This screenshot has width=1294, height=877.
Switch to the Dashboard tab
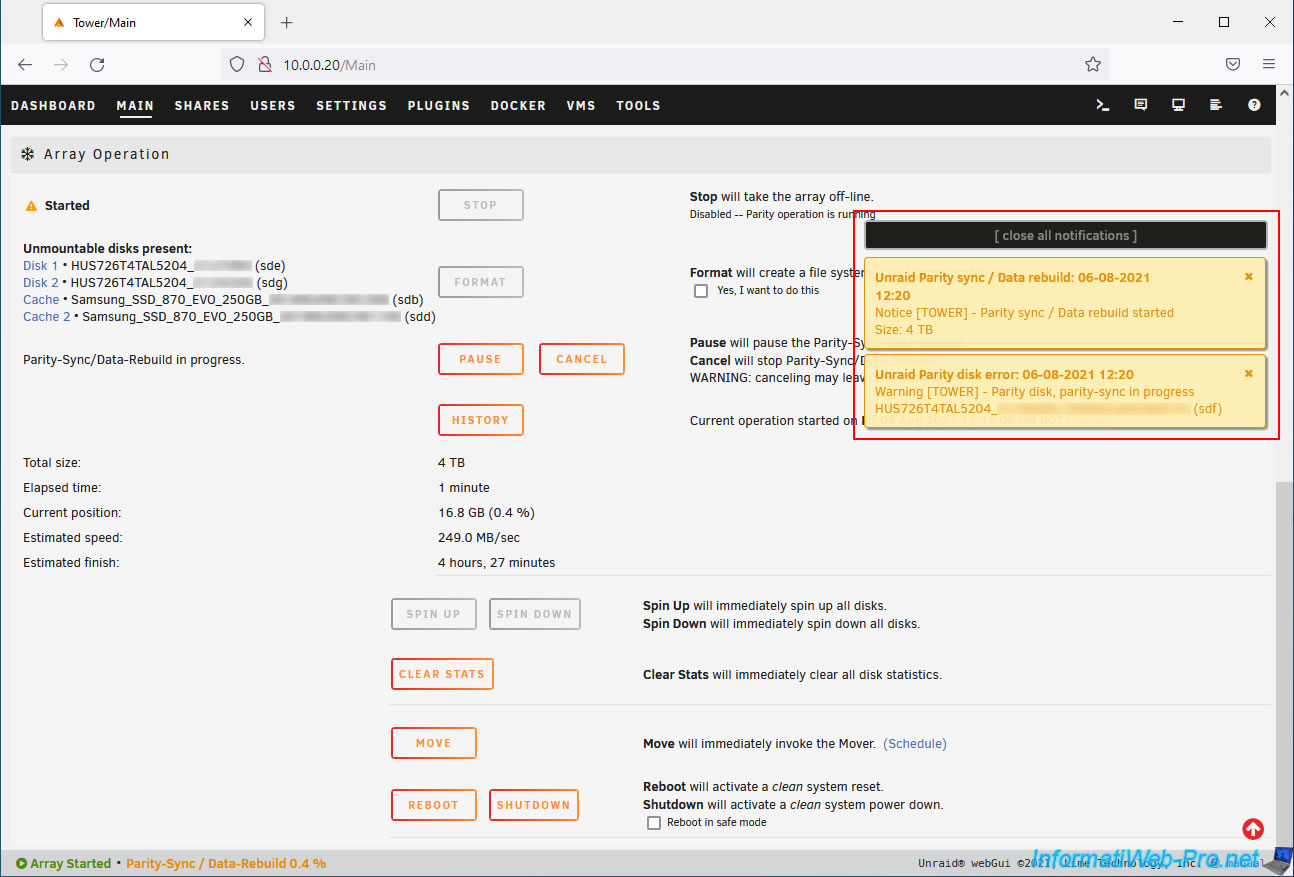(53, 106)
